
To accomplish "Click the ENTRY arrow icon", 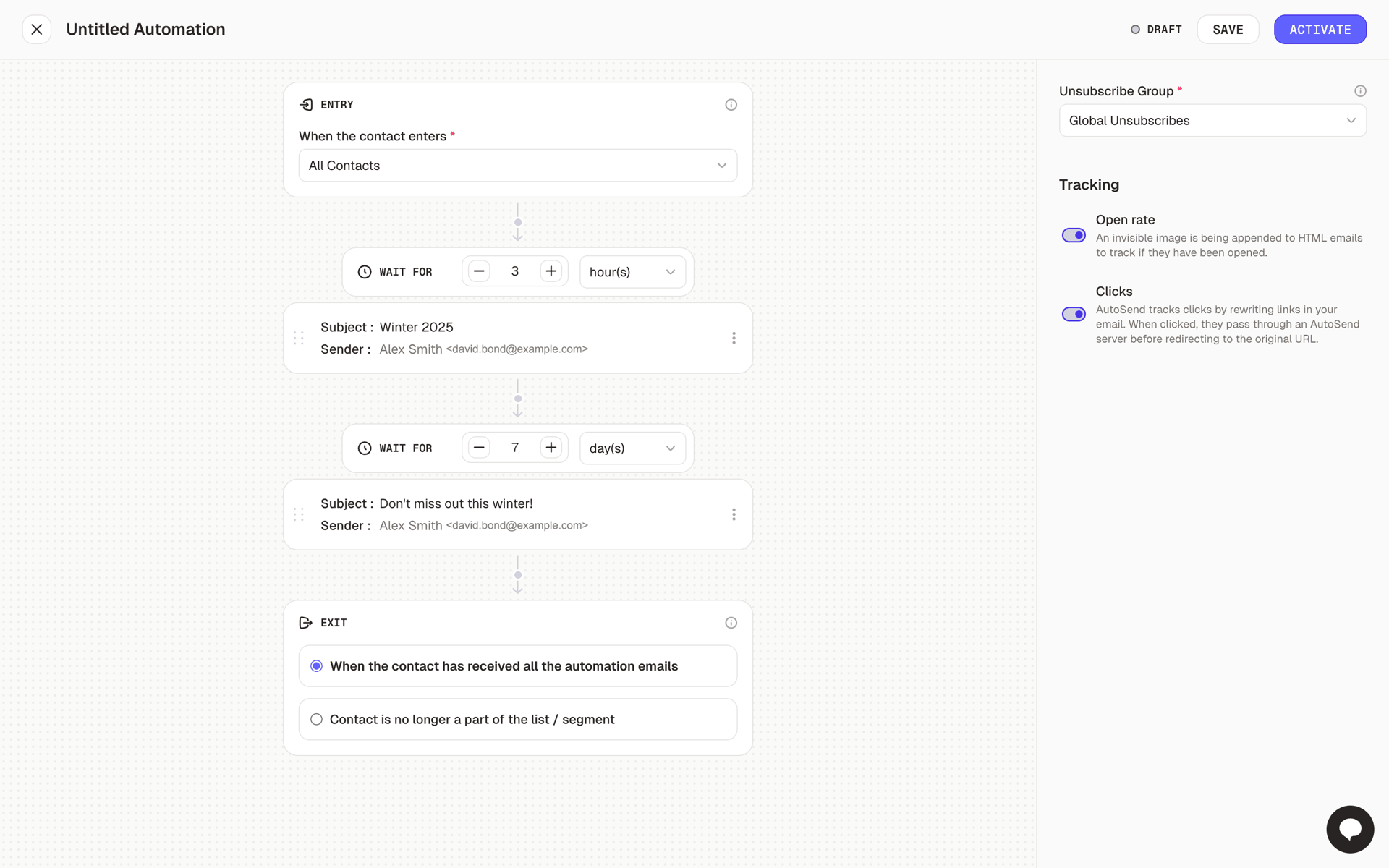I will click(306, 105).
